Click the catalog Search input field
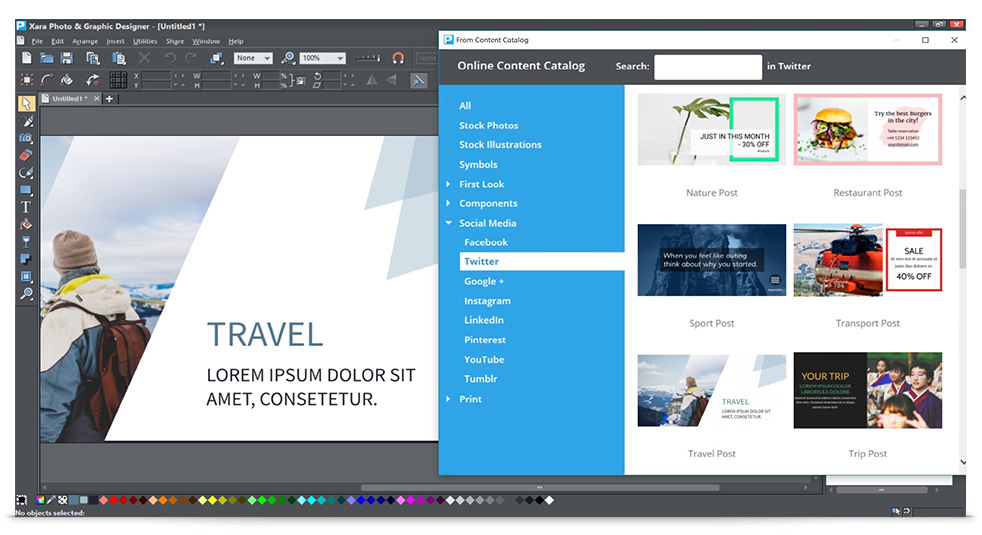The width and height of the screenshot is (982, 535). pyautogui.click(x=707, y=67)
